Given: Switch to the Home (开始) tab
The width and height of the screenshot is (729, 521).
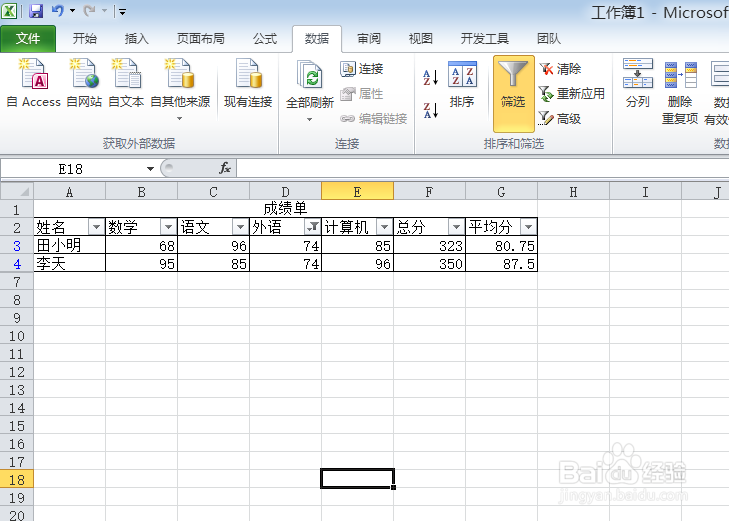Looking at the screenshot, I should pyautogui.click(x=85, y=39).
